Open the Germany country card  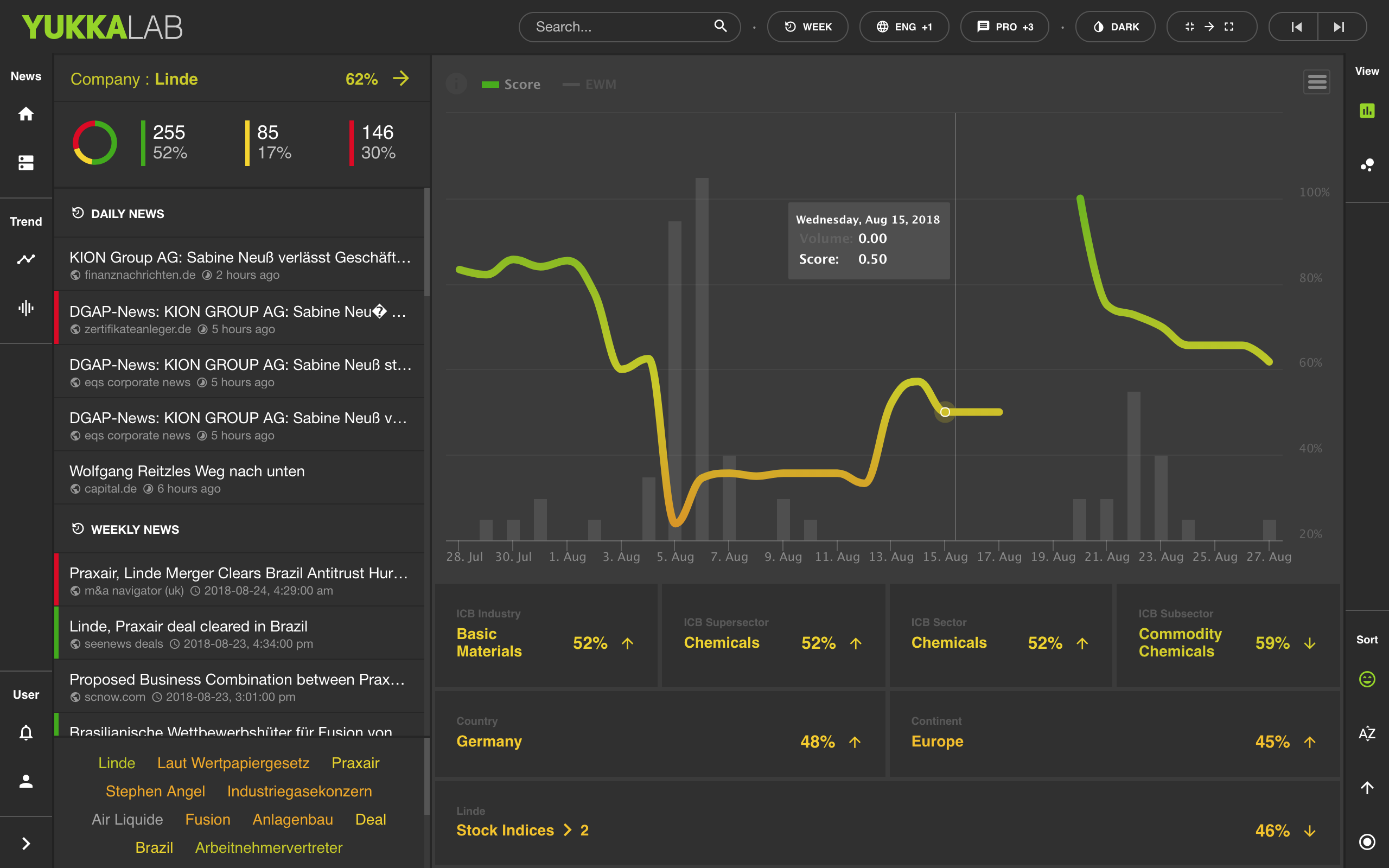tap(660, 734)
